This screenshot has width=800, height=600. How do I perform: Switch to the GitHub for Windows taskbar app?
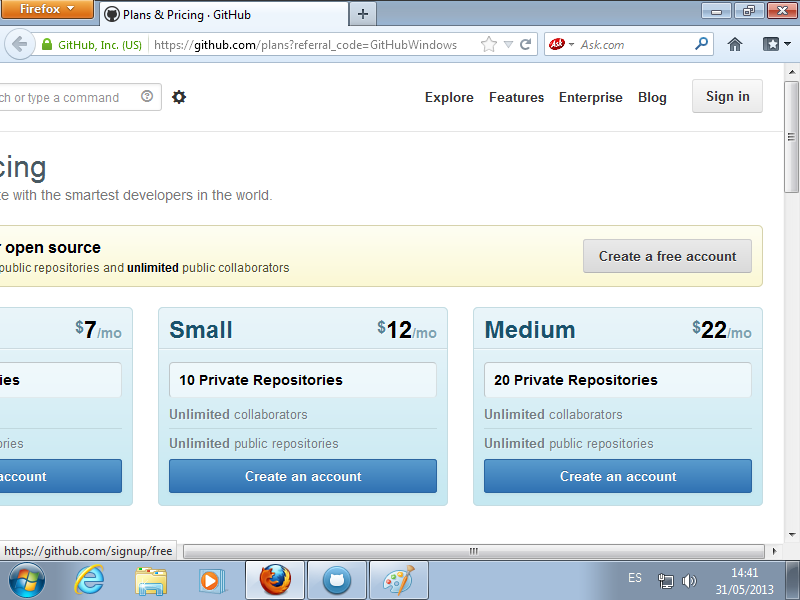click(x=337, y=580)
